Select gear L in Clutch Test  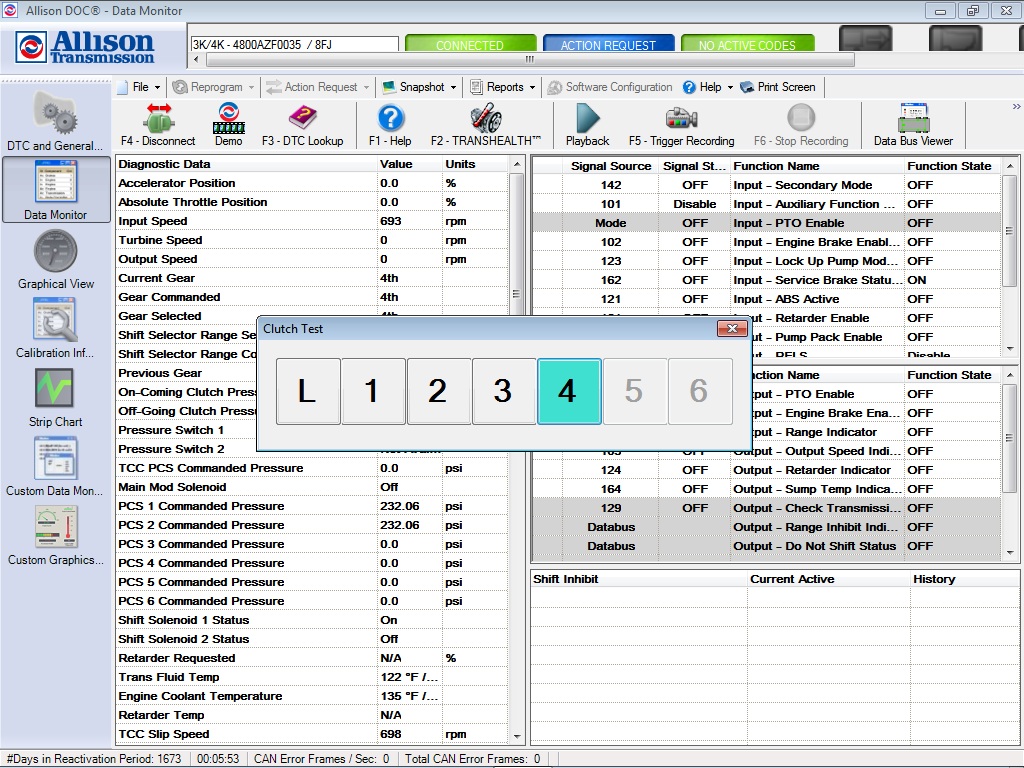pos(307,393)
